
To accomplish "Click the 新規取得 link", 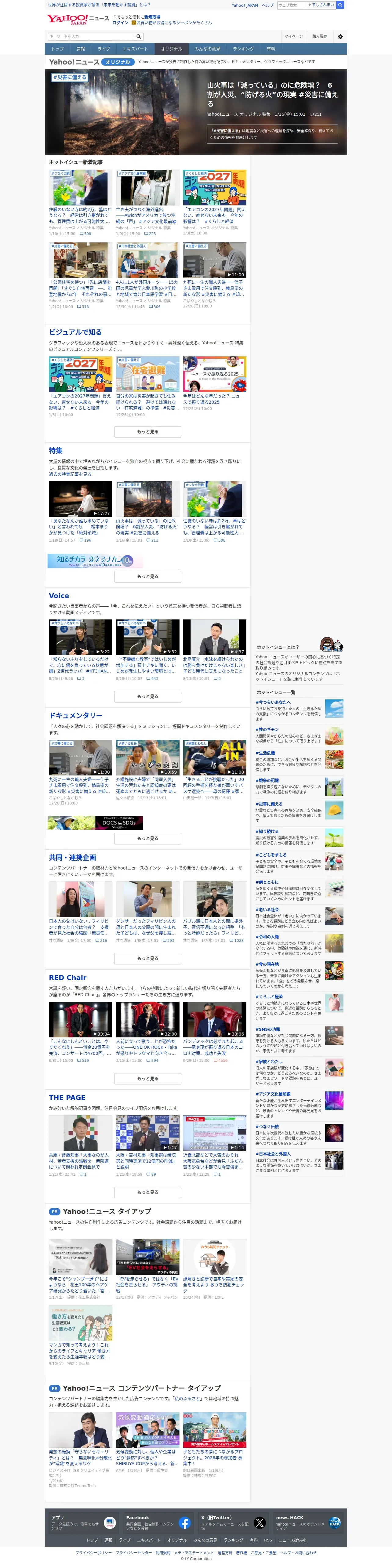I will coord(152,17).
